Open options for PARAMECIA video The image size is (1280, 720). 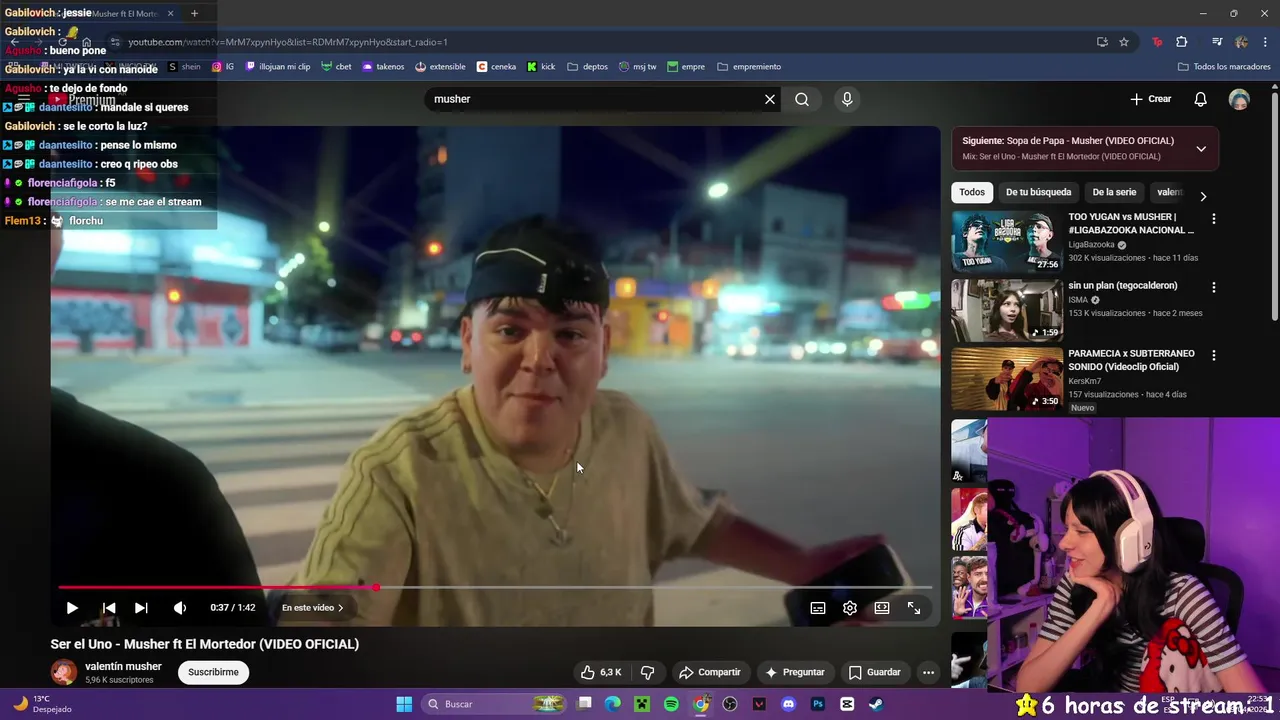point(1214,355)
